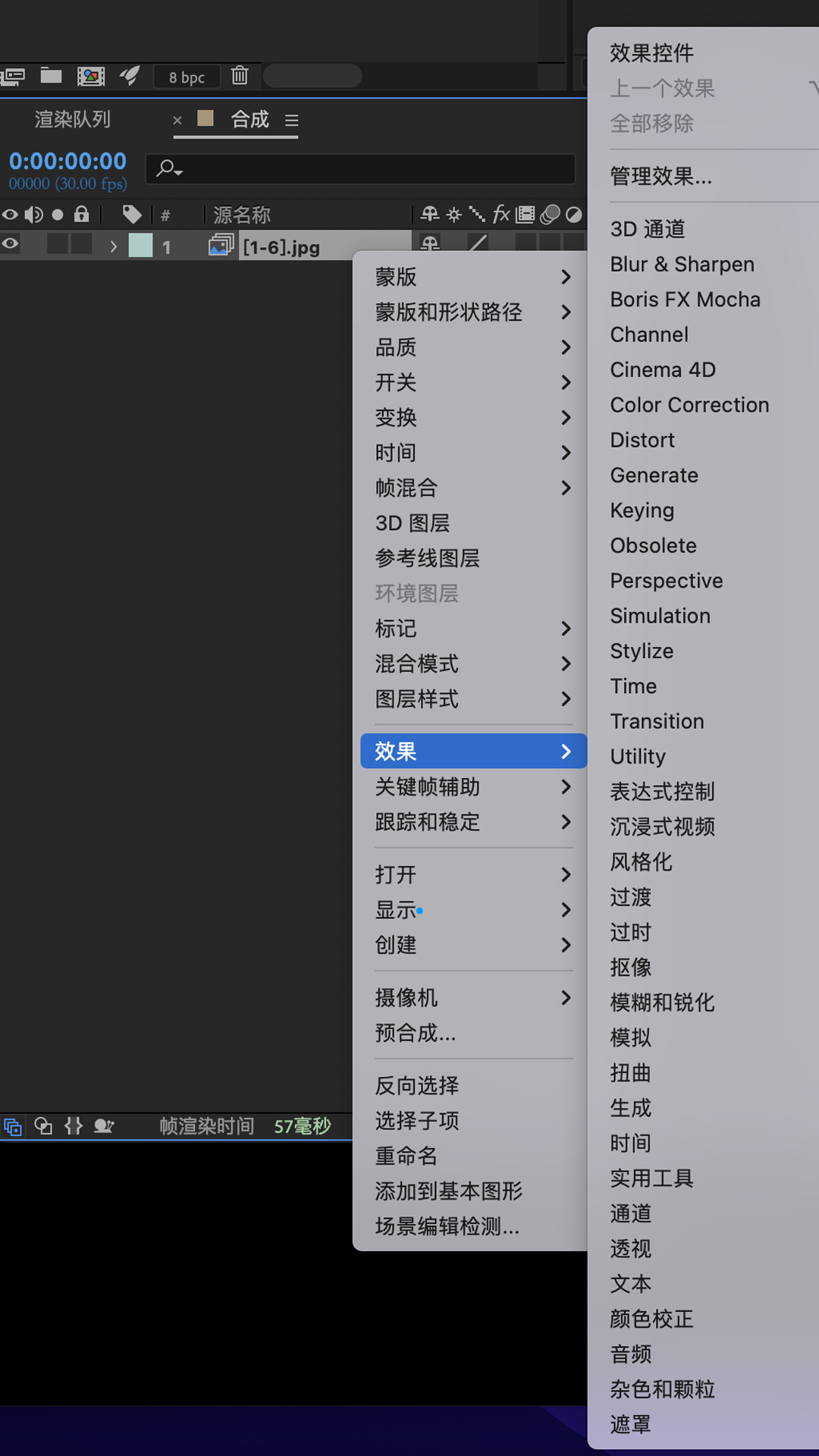819x1456 pixels.
Task: Toggle the lock box for layer [1-6].jpg
Action: point(81,244)
